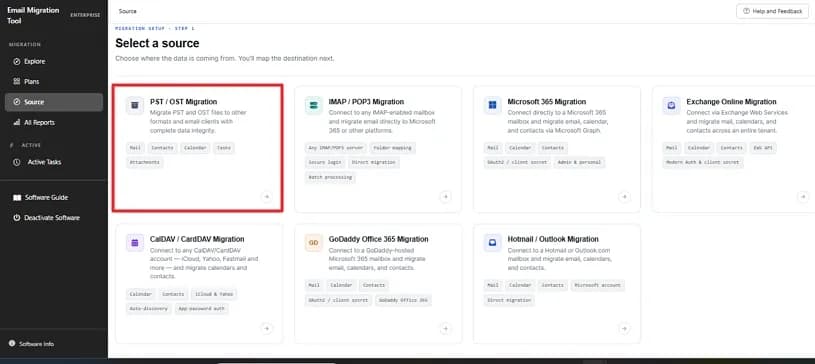Click the iCloud & Yahoo tag
815x364 pixels.
pos(215,294)
